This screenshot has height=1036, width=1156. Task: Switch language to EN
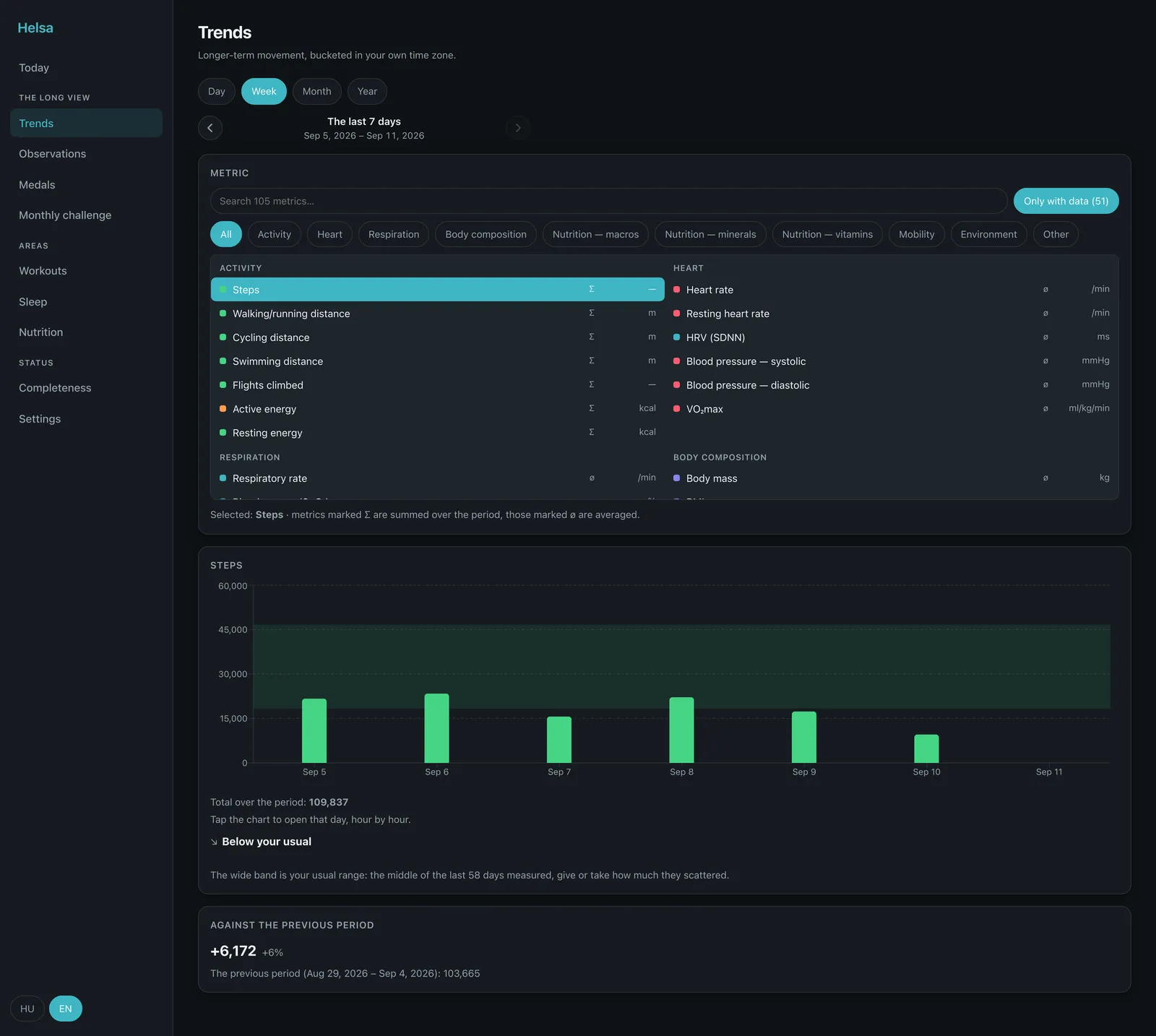point(66,1009)
